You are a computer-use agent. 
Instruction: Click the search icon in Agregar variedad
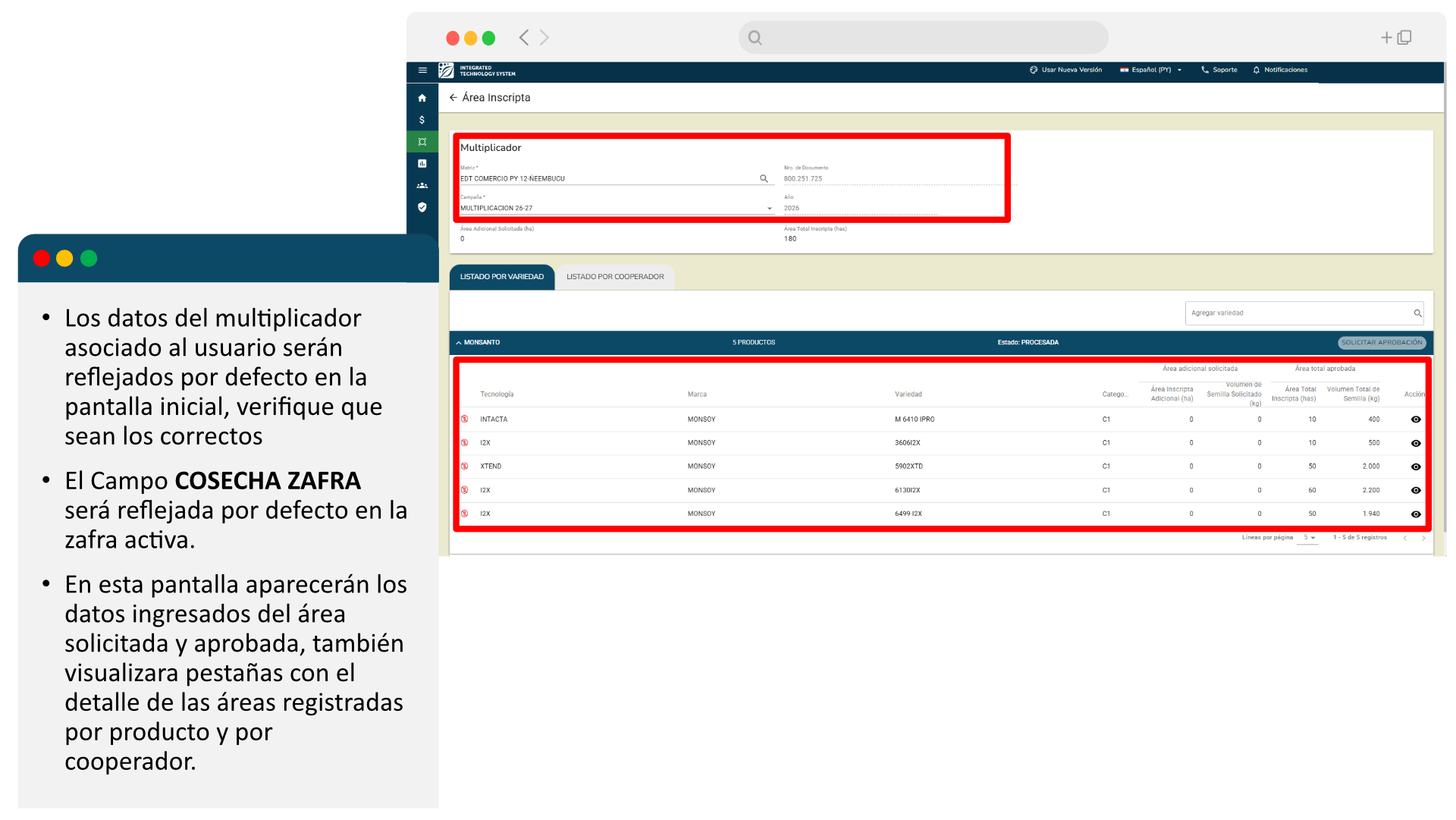click(1417, 313)
